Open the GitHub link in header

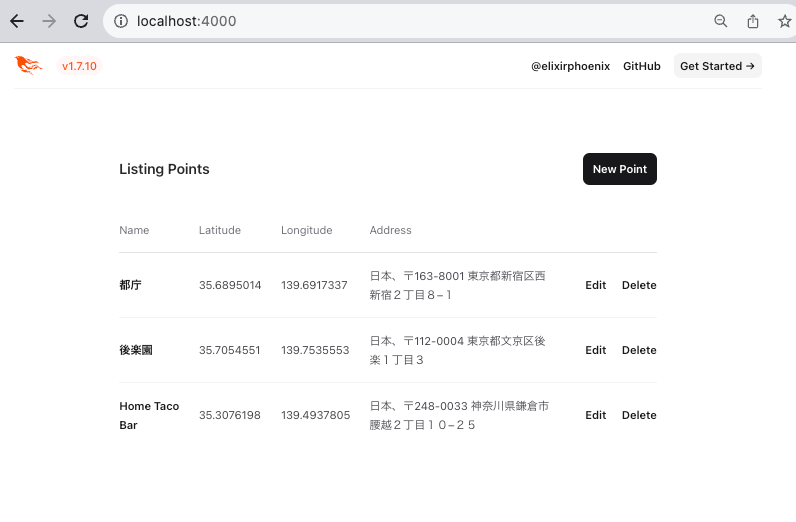(x=642, y=66)
